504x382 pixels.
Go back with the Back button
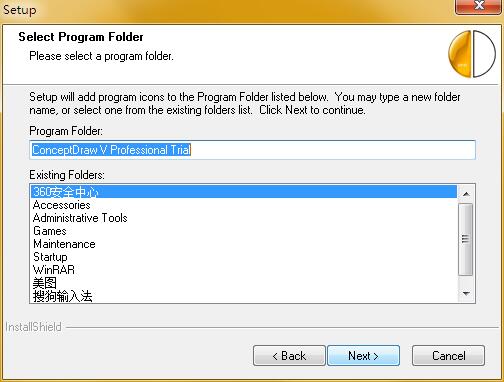click(289, 356)
